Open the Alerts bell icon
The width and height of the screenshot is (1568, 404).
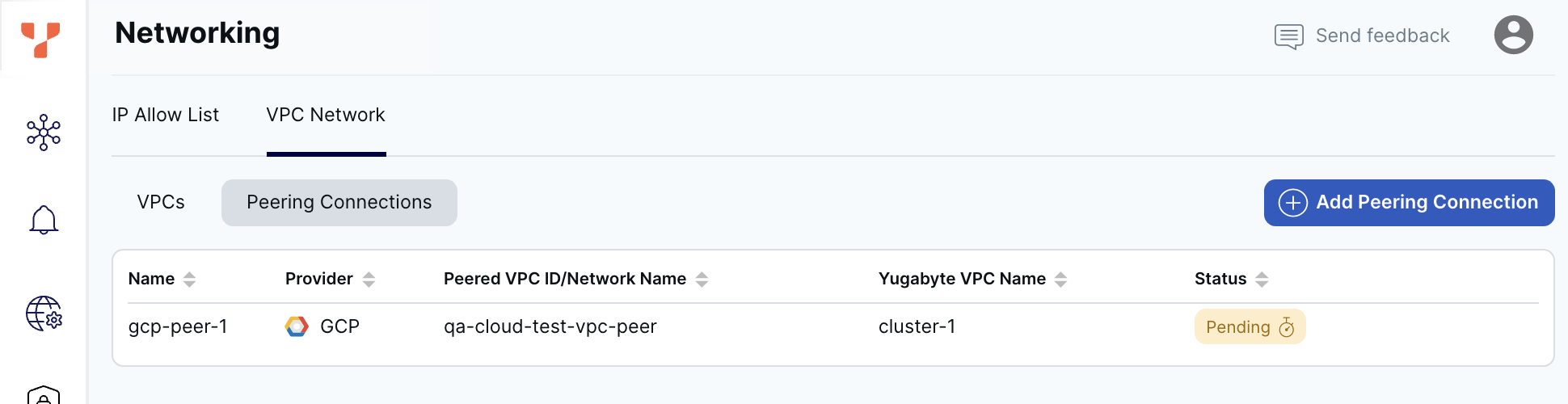point(44,220)
